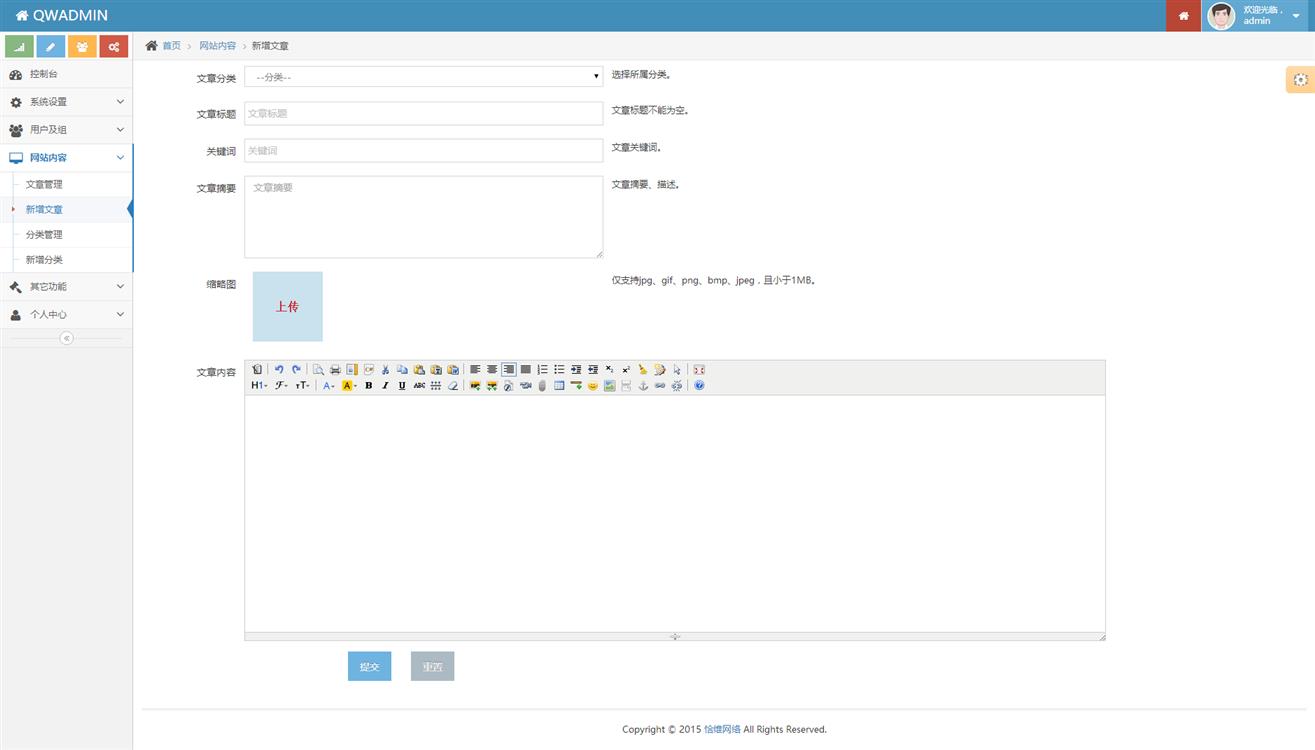Screen dimensions: 1315x750
Task: Click the 文章标题 title input field
Action: (423, 113)
